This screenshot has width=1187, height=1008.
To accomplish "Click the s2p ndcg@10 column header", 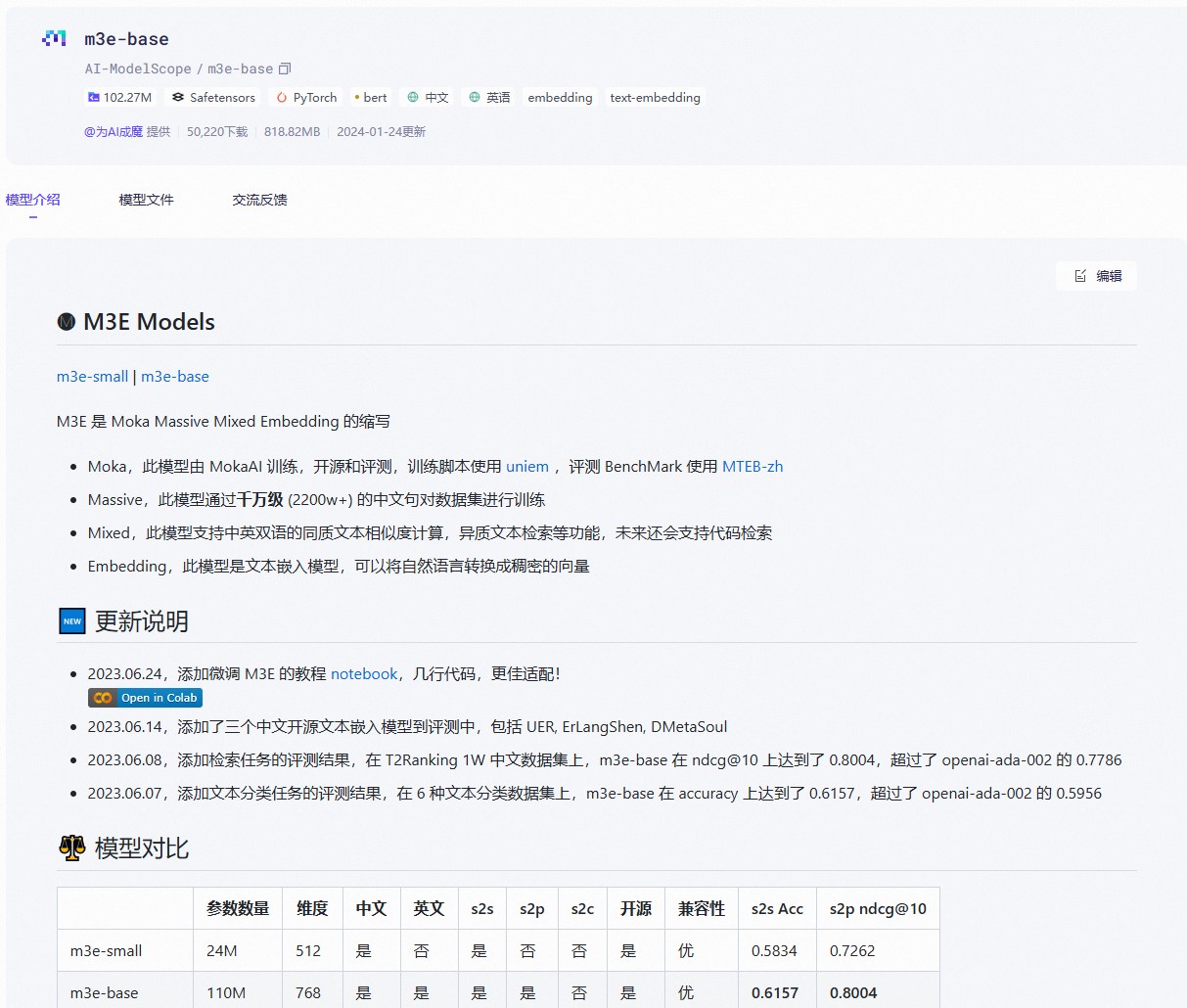I will (x=878, y=909).
